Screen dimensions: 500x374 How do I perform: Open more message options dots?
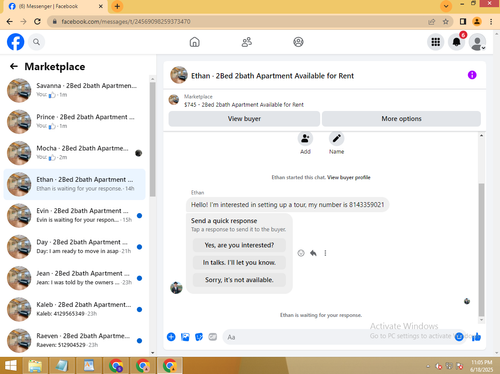click(325, 253)
